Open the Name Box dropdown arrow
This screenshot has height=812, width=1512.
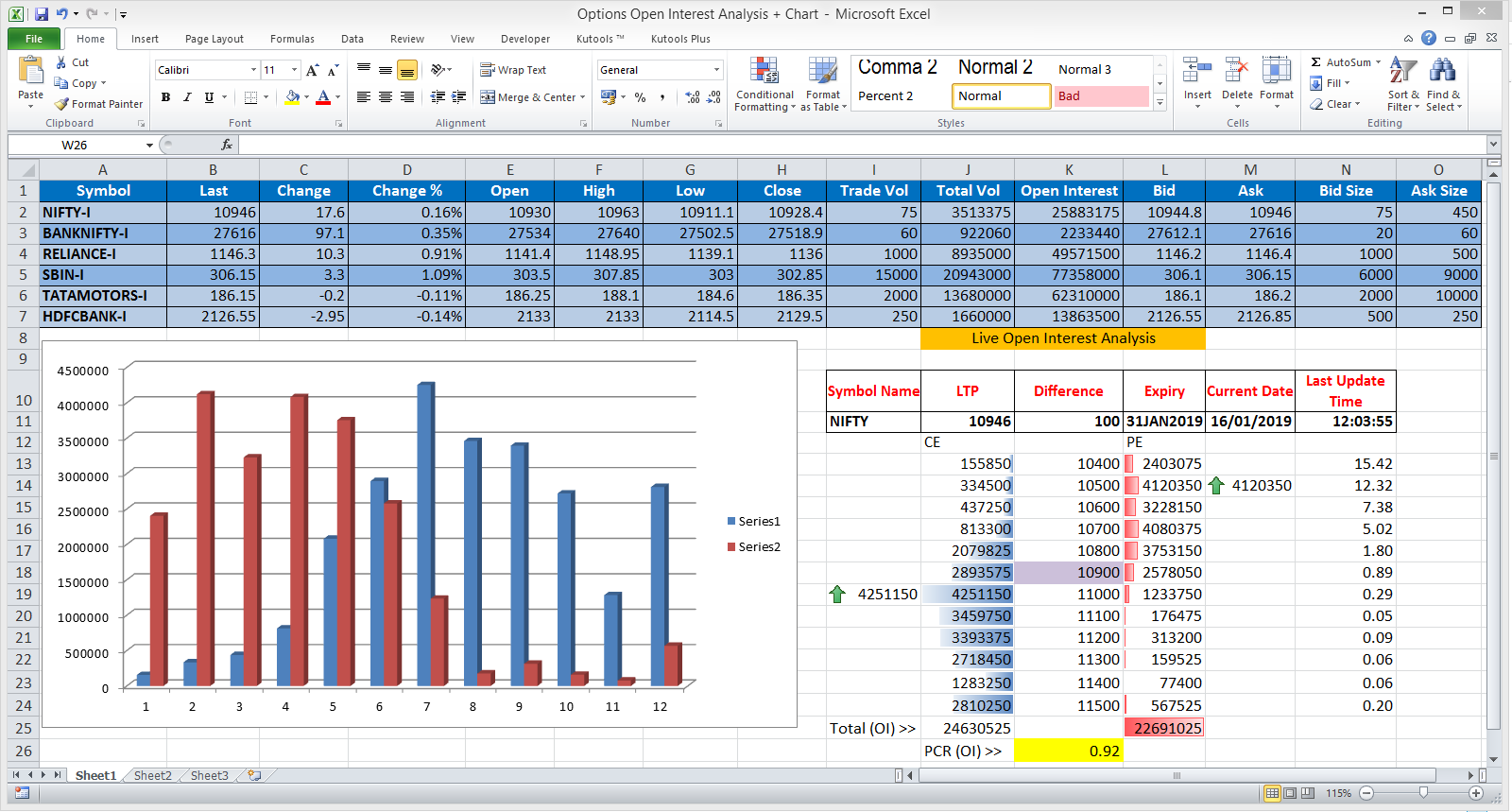pos(149,146)
